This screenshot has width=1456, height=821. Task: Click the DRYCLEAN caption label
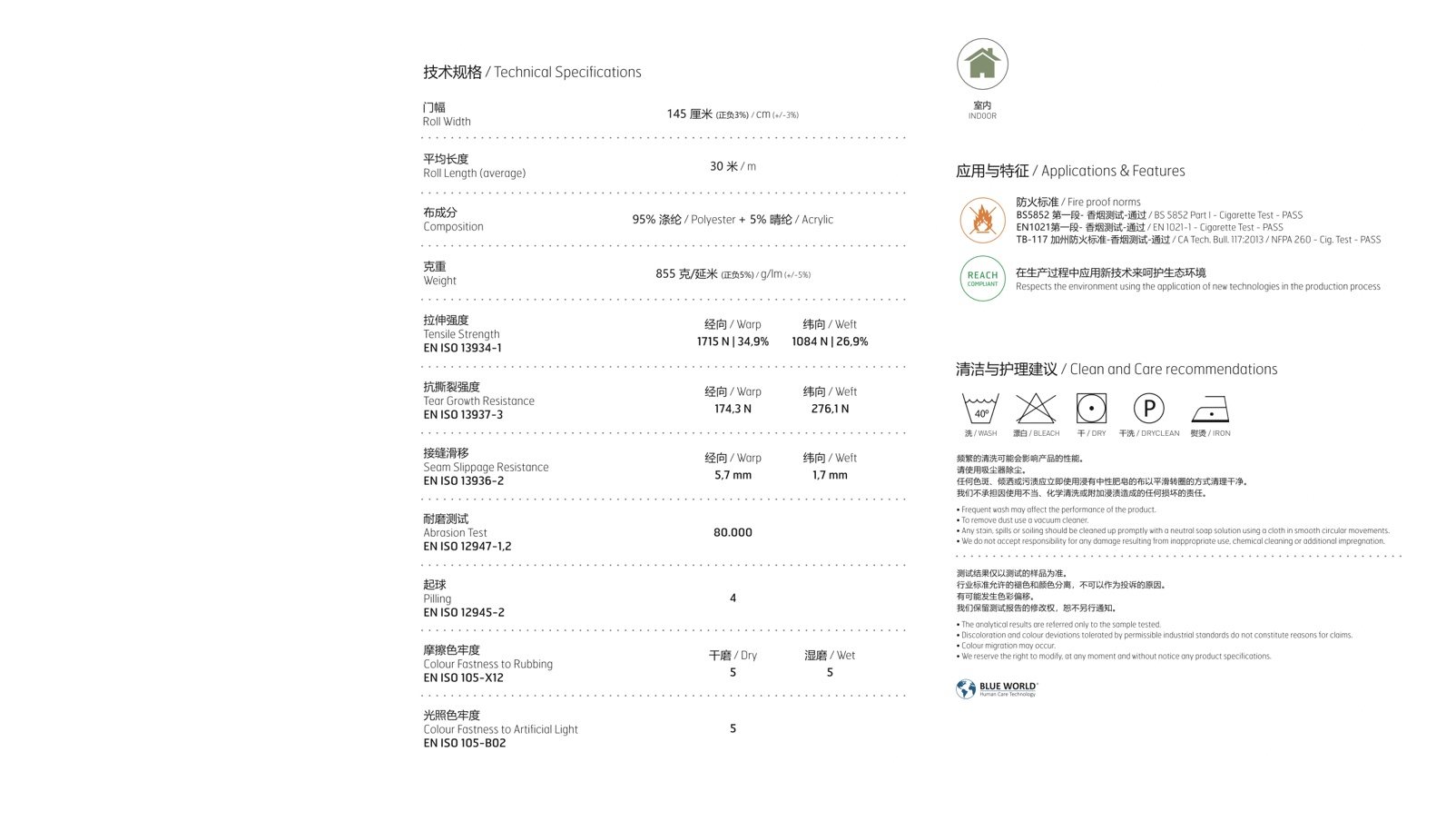[x=1149, y=433]
